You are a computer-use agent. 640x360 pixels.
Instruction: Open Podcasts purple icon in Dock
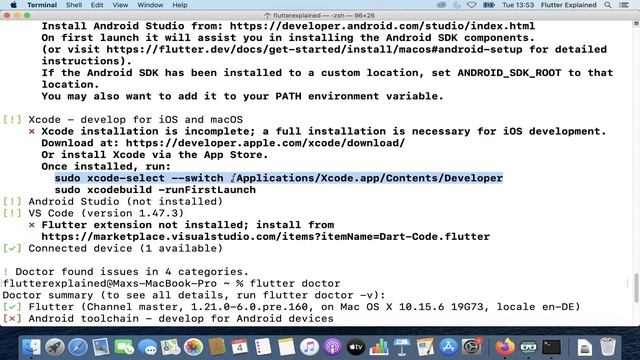(332, 347)
